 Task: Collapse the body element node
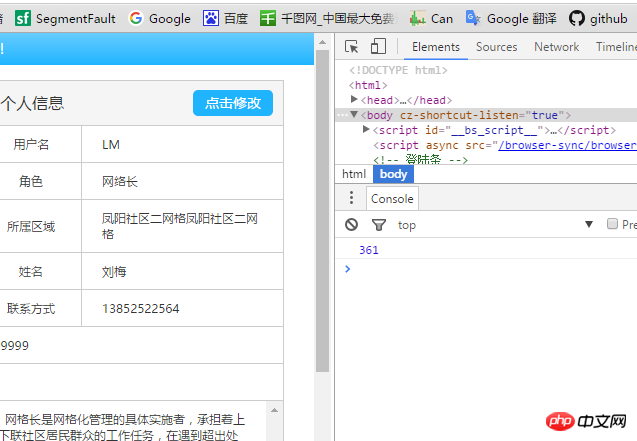click(354, 115)
